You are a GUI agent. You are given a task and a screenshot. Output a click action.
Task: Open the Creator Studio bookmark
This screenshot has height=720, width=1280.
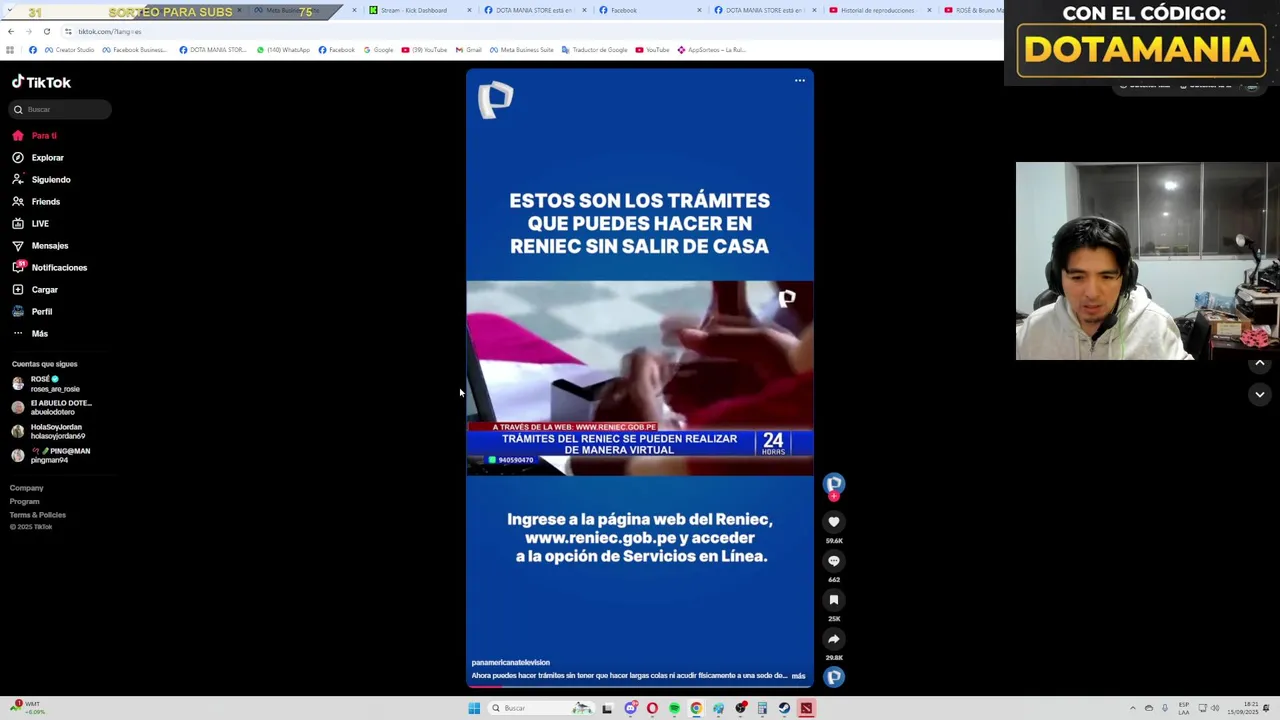(x=69, y=50)
